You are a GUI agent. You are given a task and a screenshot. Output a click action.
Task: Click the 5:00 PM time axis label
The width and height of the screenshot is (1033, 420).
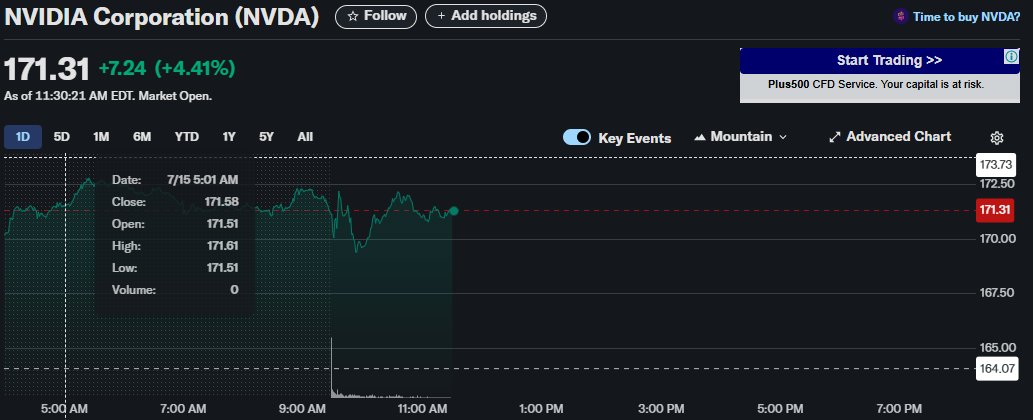point(779,409)
